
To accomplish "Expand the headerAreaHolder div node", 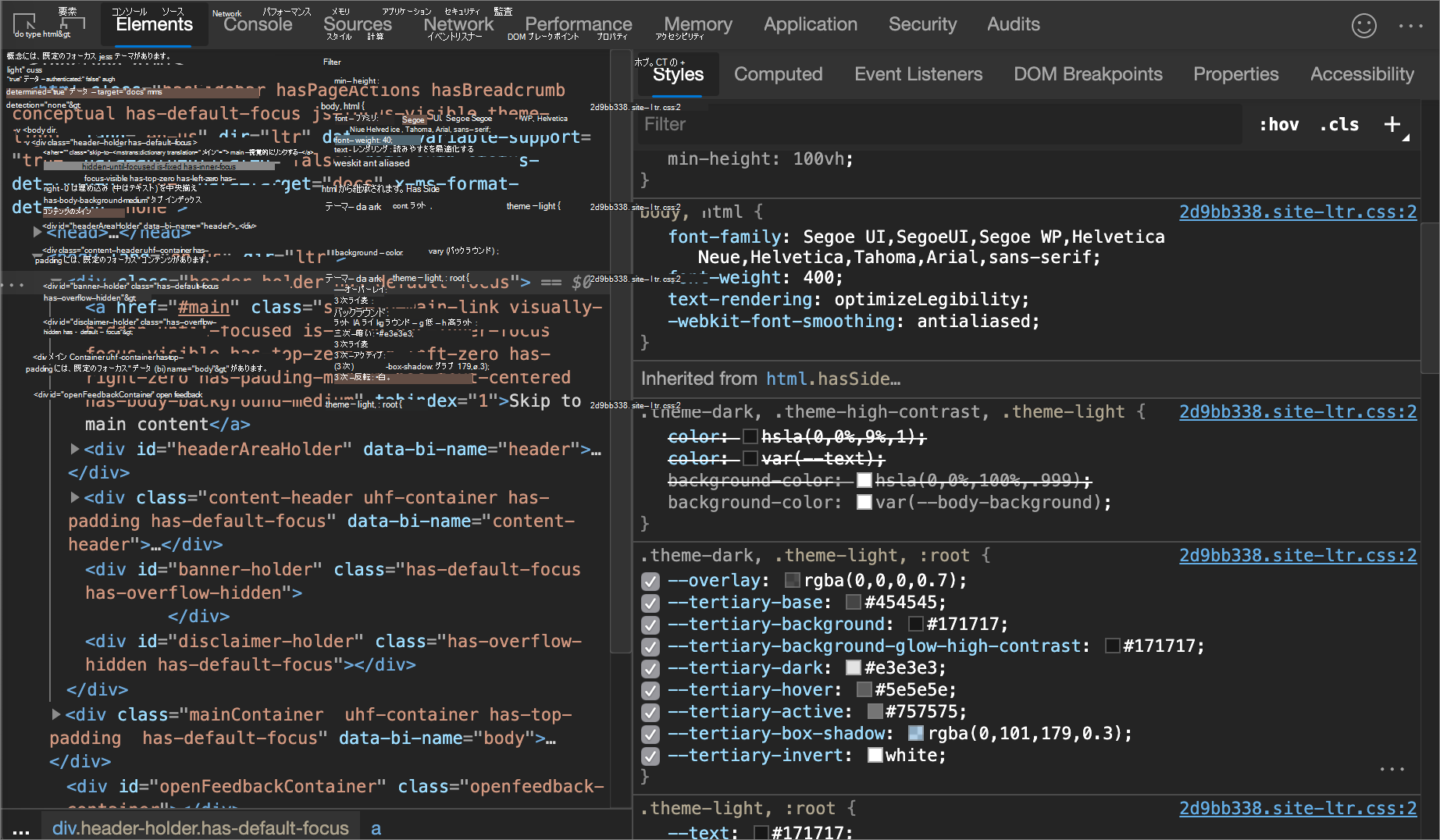I will 75,449.
